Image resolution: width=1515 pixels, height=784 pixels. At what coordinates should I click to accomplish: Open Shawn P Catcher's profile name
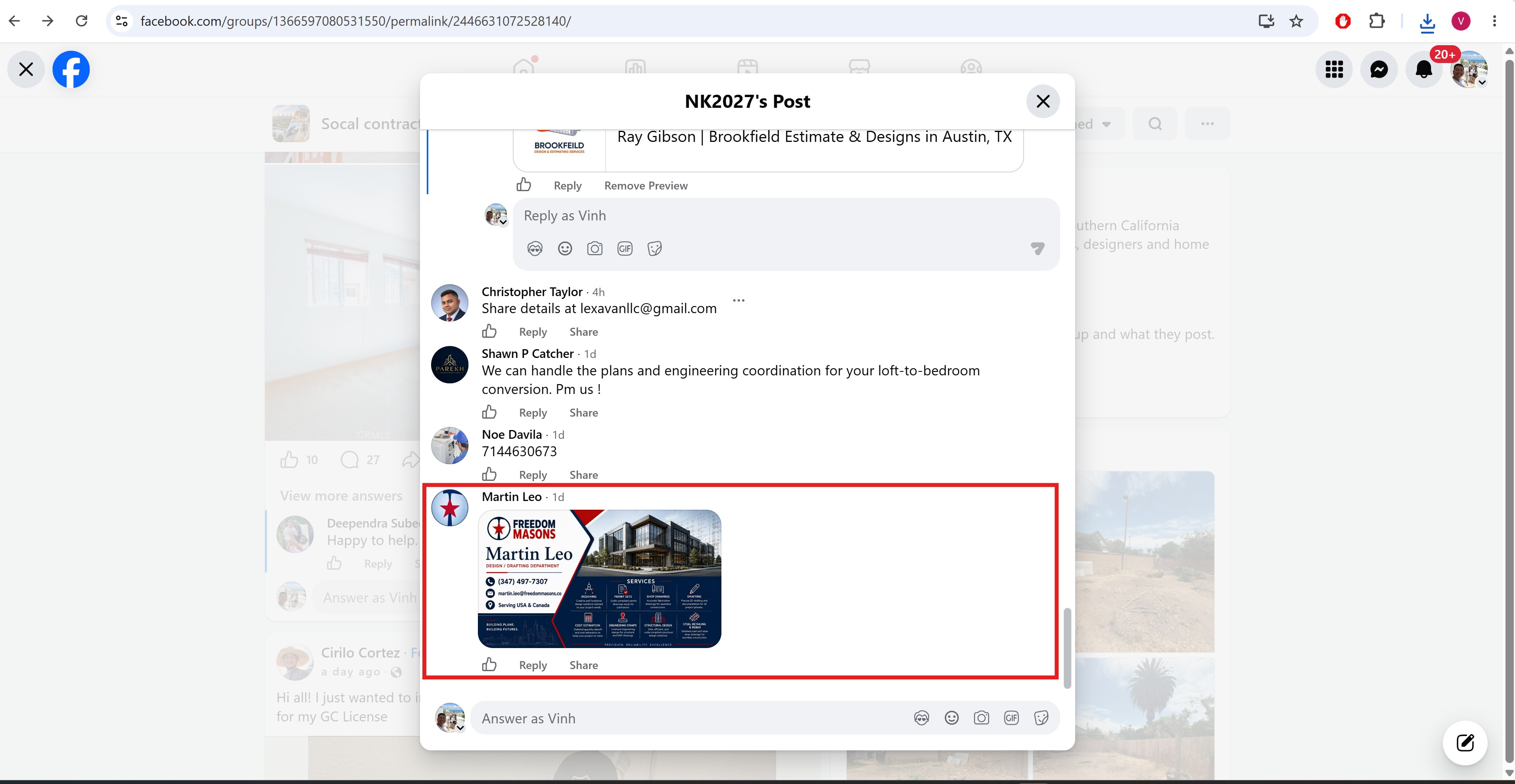click(x=527, y=353)
